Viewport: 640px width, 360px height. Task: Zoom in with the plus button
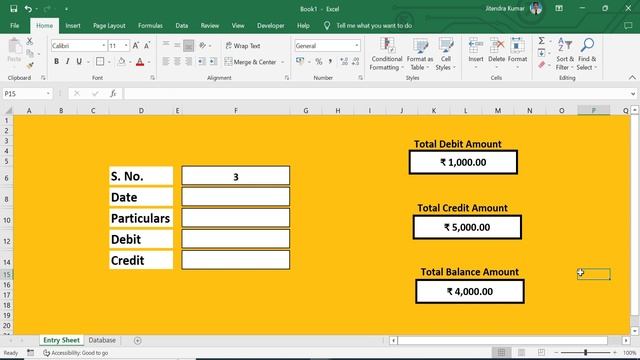click(615, 352)
